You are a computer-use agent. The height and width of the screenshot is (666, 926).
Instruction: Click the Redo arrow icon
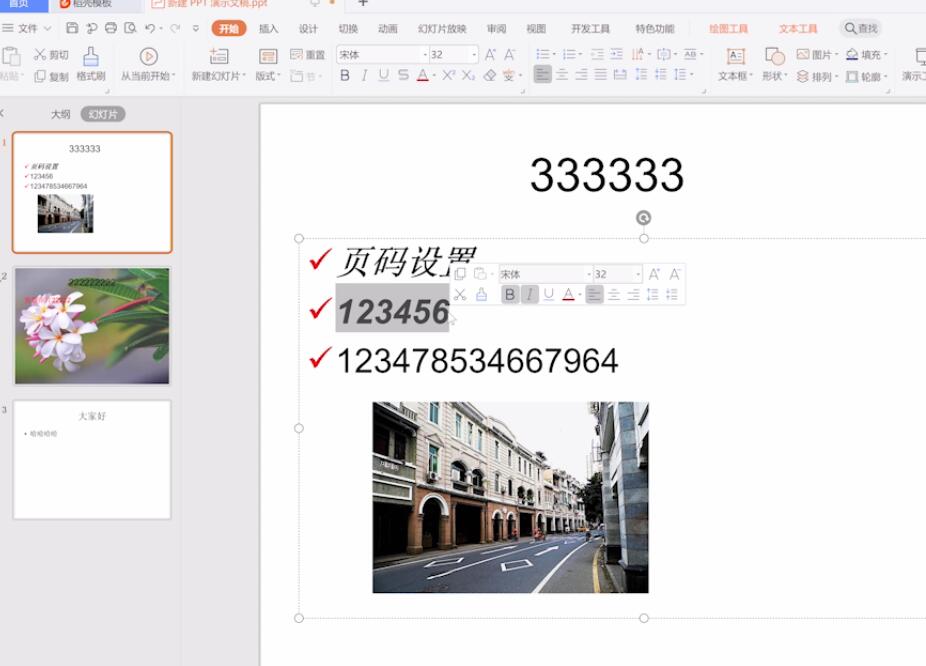pyautogui.click(x=175, y=28)
